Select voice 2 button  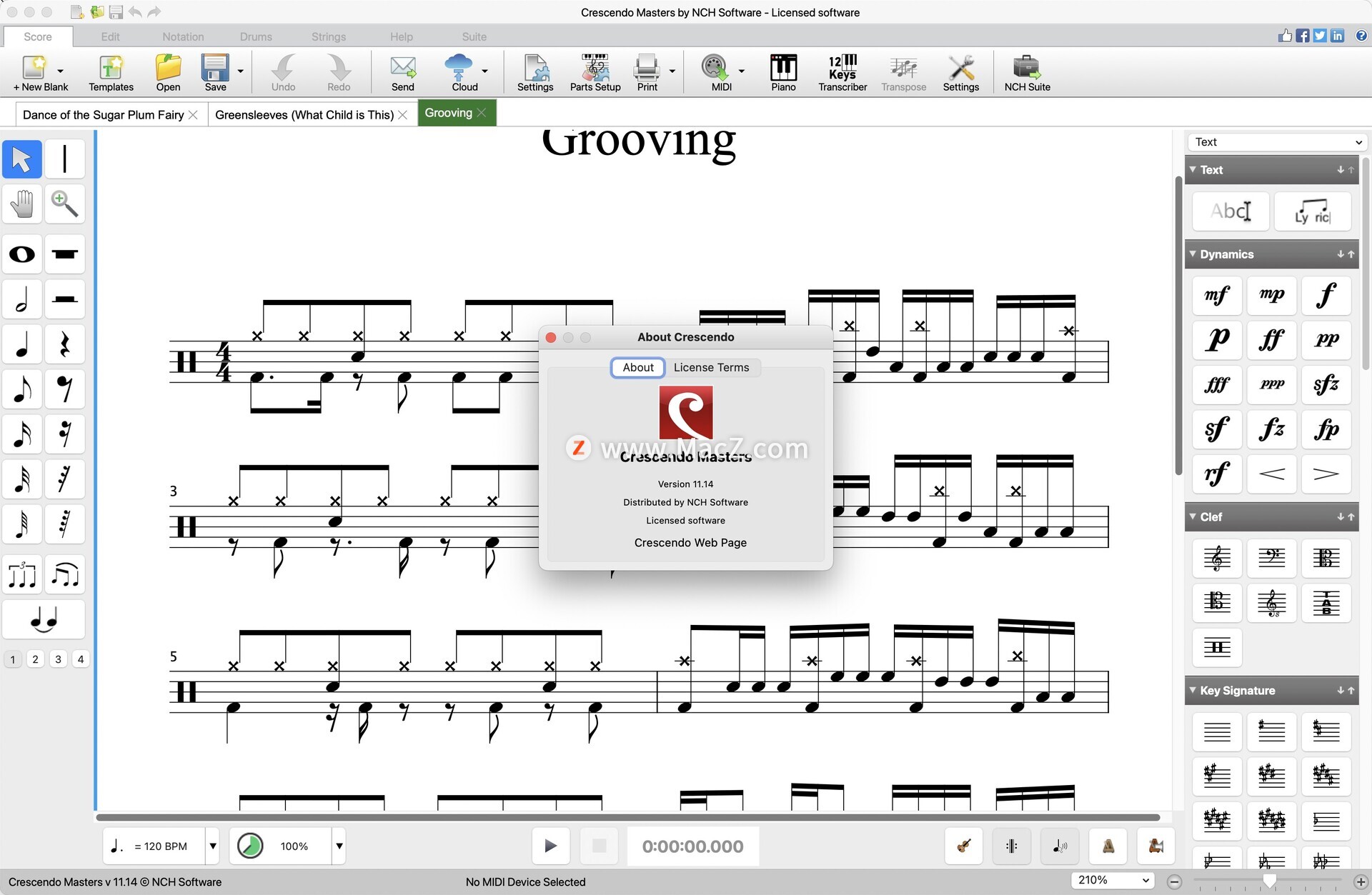tap(36, 659)
